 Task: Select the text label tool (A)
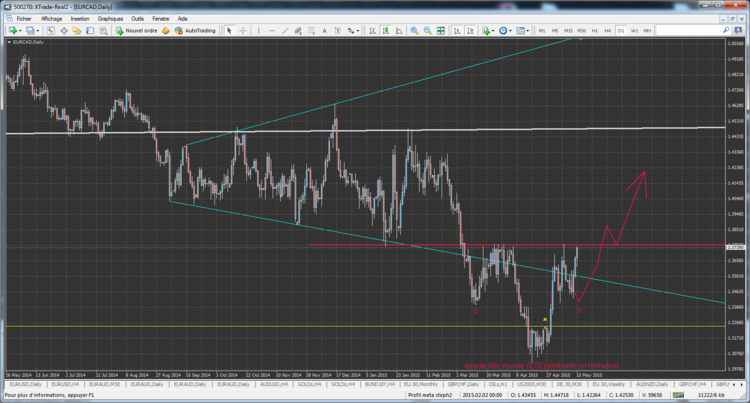click(x=324, y=31)
